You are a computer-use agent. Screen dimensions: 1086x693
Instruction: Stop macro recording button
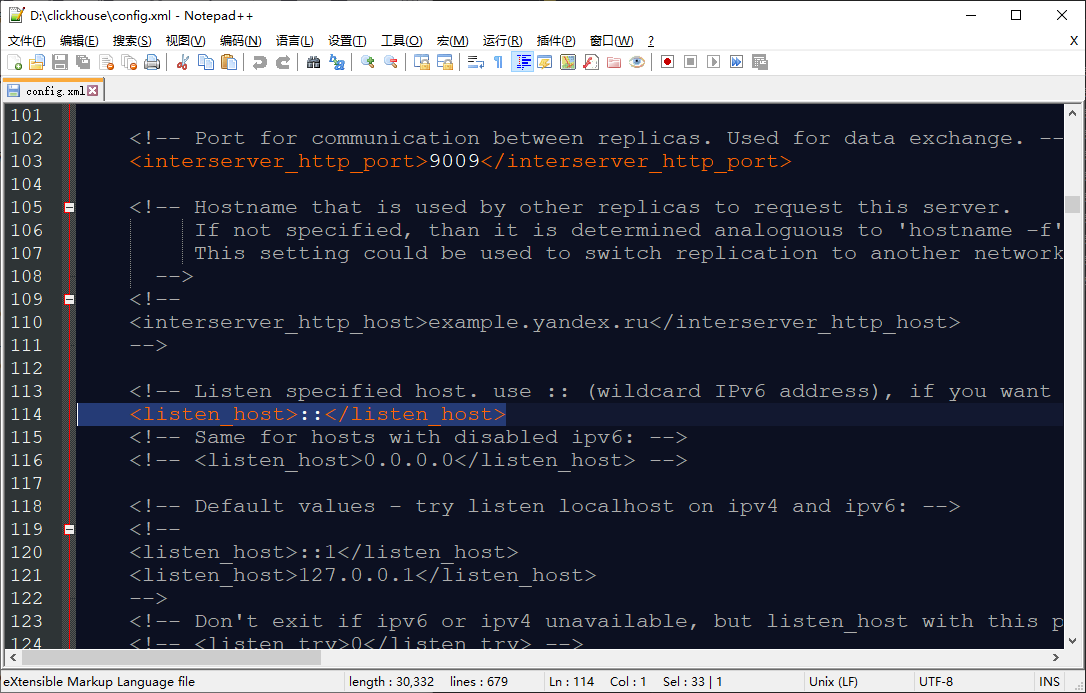691,62
